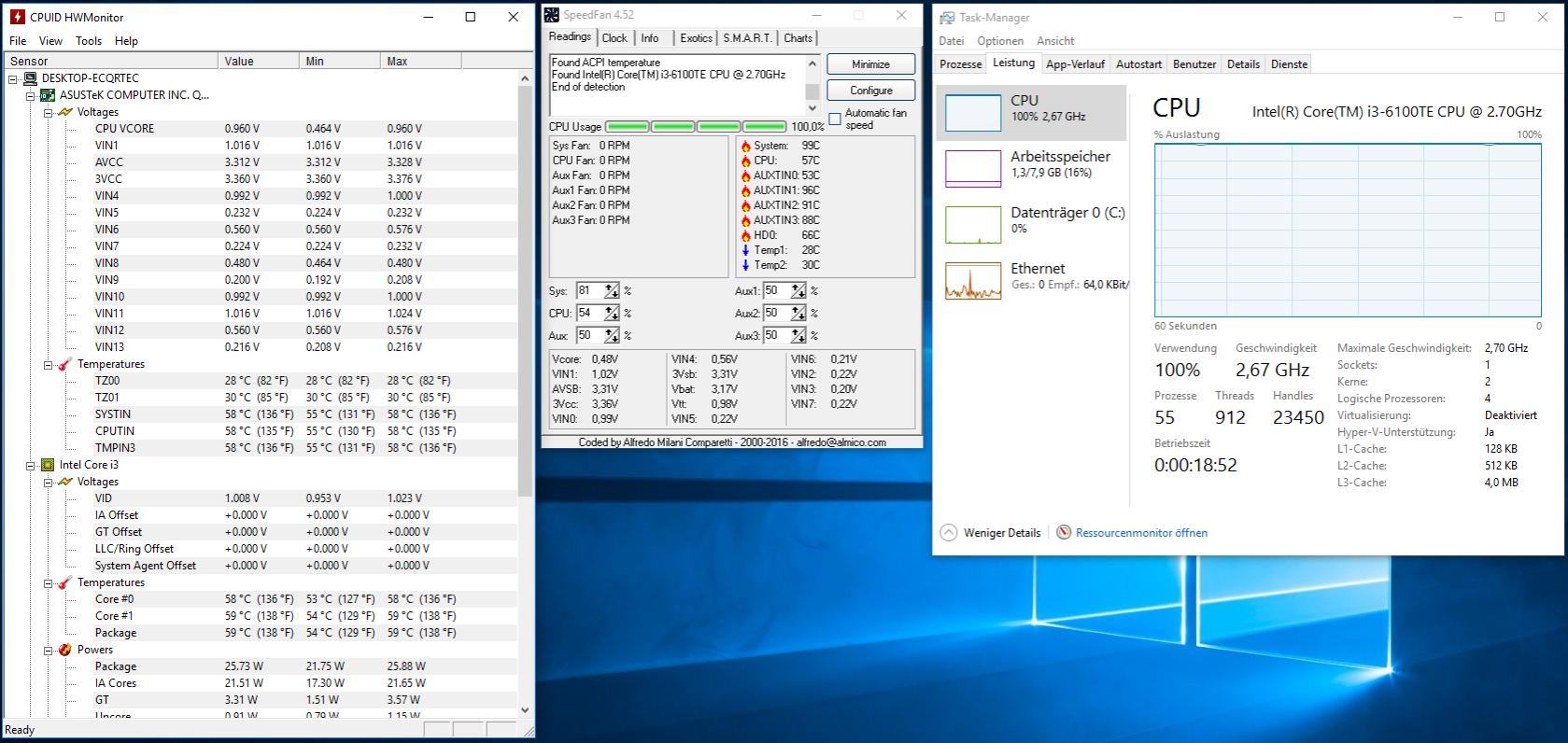Click the ASUSTeK motherboard icon
Viewport: 1568px width, 743px height.
(48, 95)
